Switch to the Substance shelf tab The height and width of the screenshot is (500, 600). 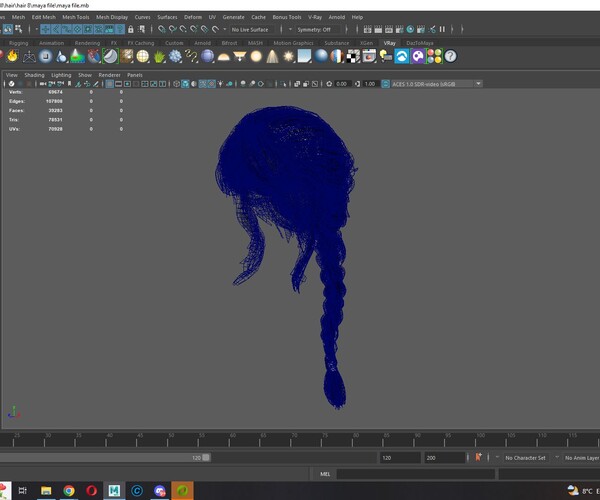(x=337, y=43)
